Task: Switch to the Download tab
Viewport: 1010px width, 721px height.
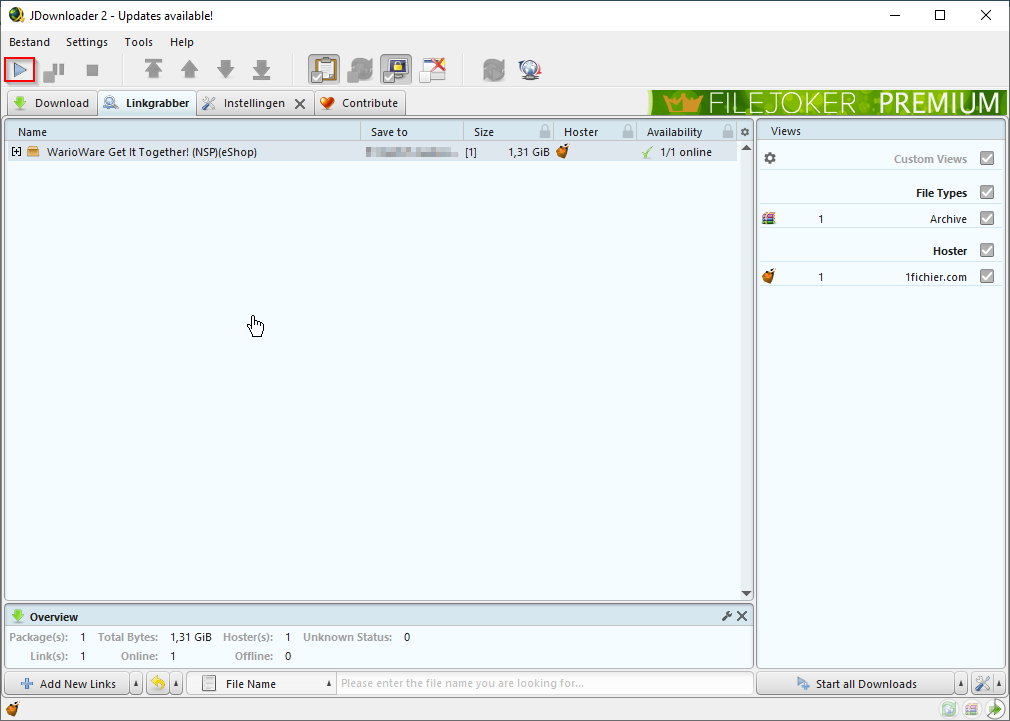Action: (x=52, y=103)
